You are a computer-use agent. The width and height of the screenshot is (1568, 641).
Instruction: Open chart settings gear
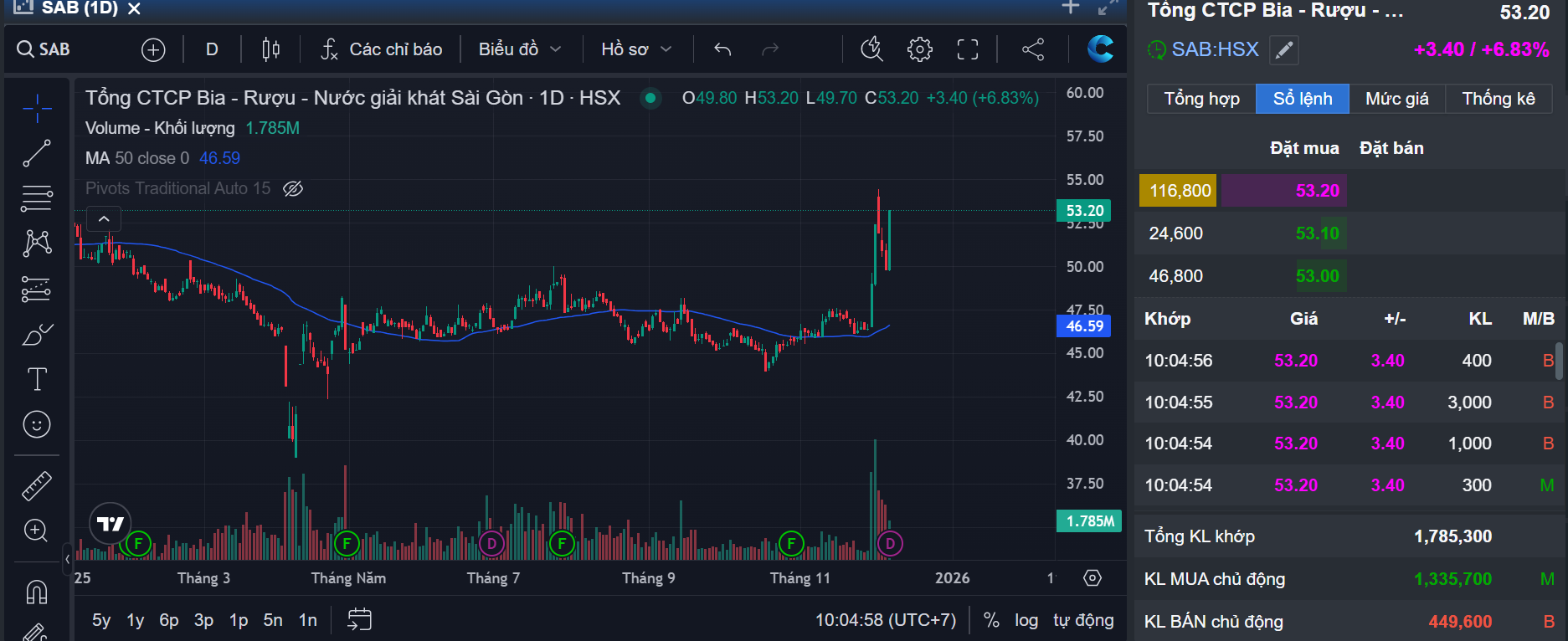pyautogui.click(x=920, y=49)
